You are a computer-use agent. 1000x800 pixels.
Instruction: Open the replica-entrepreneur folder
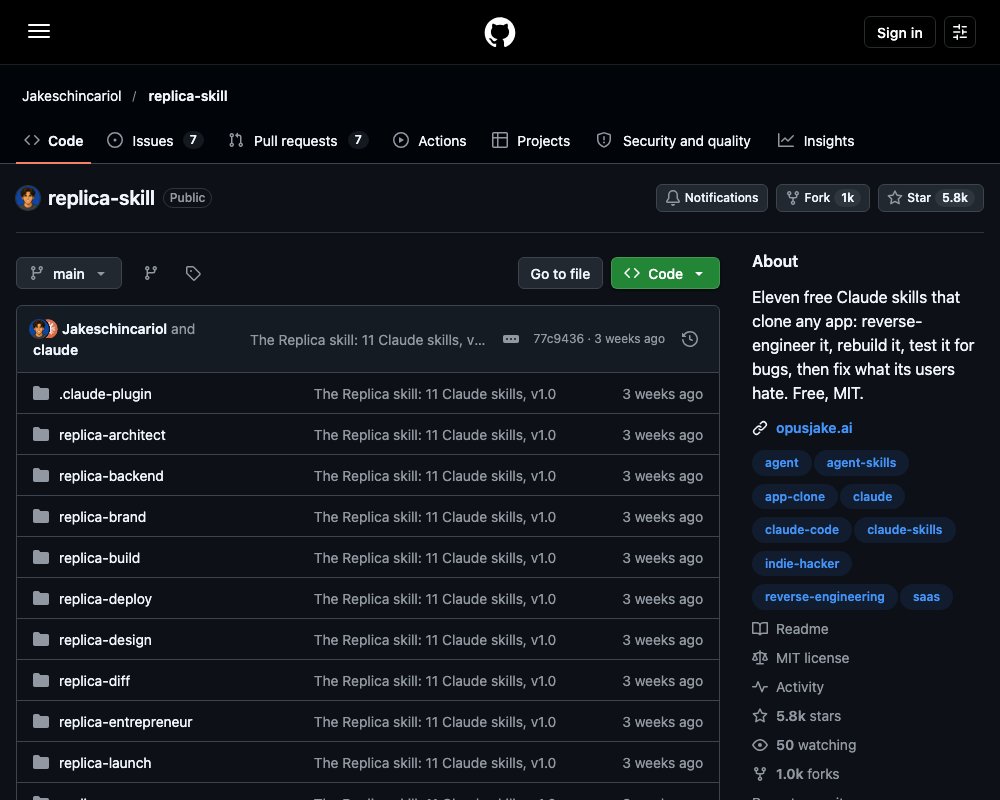pos(126,722)
